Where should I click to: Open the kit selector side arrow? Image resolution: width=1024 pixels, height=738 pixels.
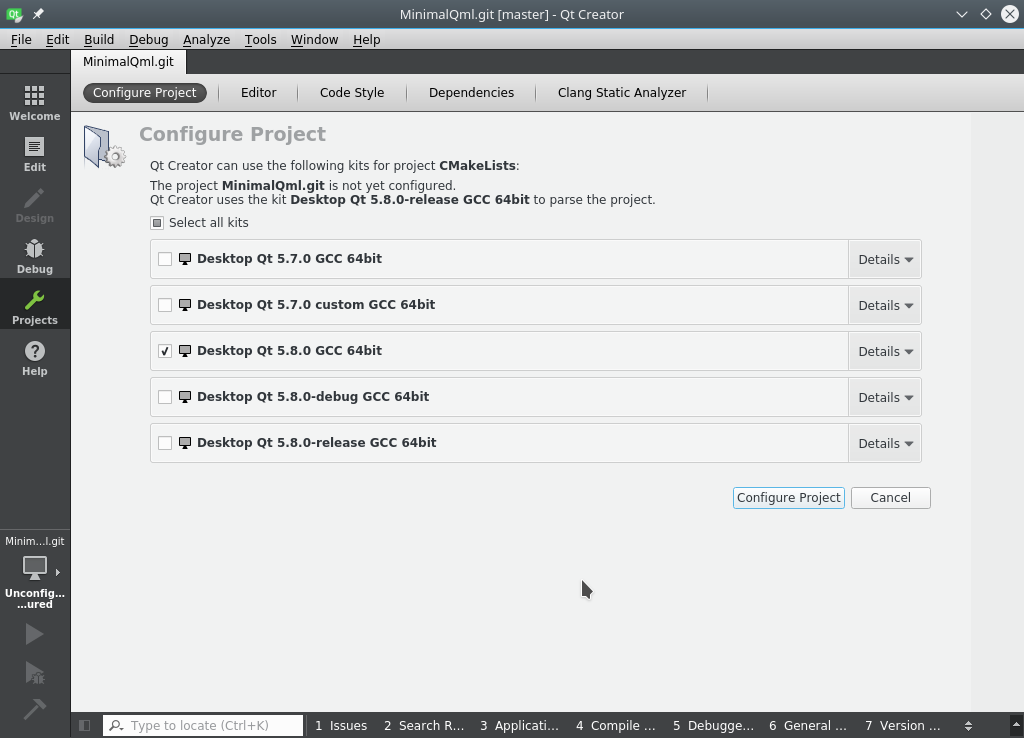tap(58, 572)
